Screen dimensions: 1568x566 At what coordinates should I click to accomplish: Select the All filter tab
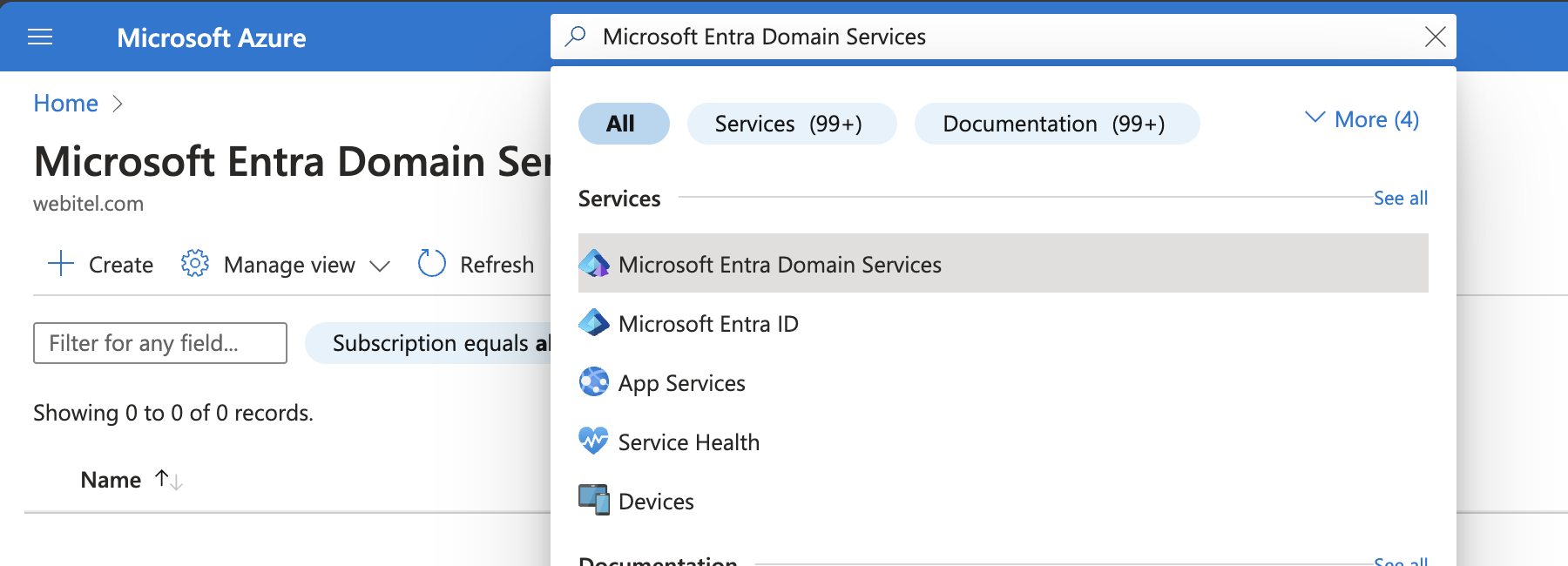click(x=624, y=124)
